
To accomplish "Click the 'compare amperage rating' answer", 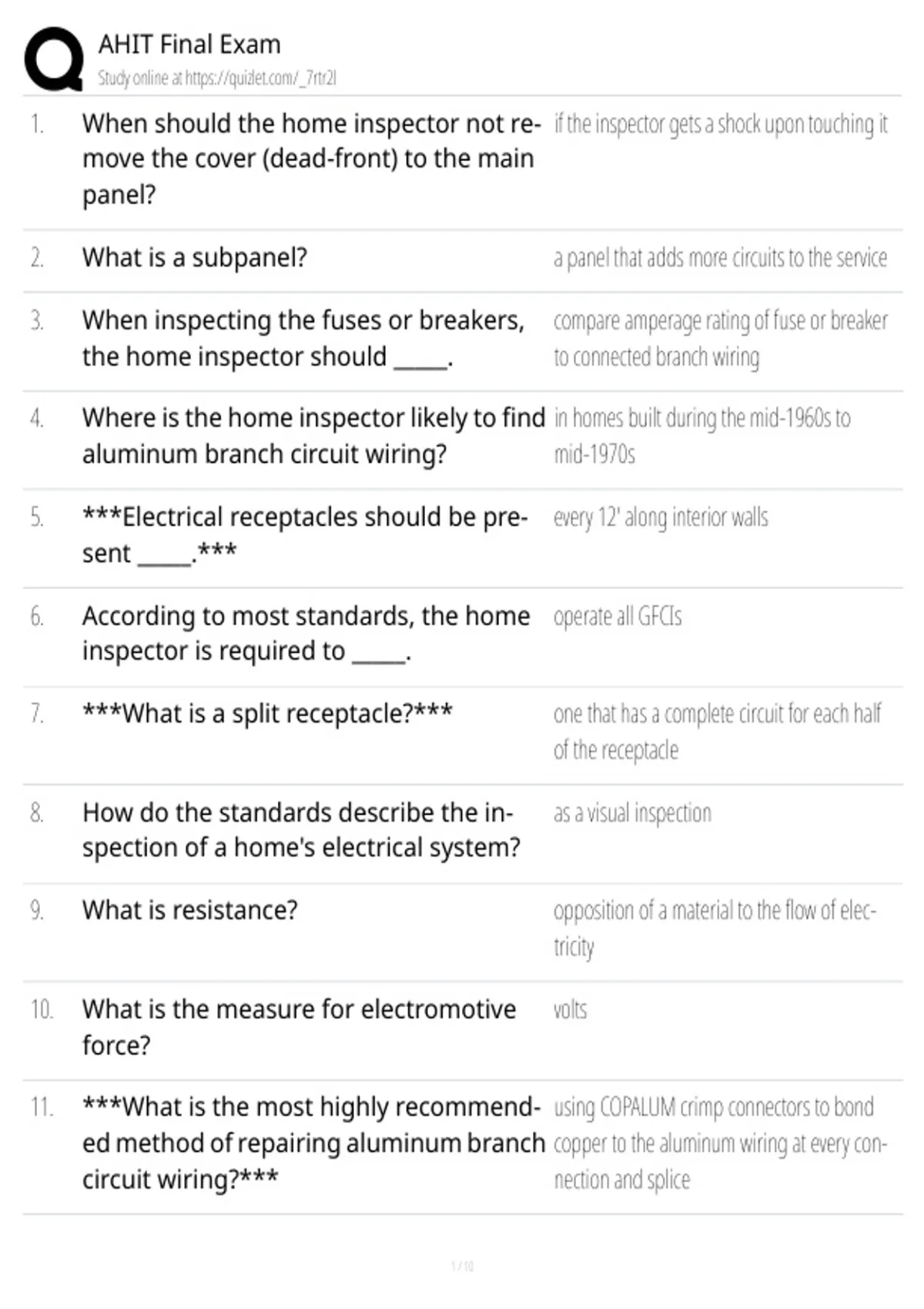I will 721,338.
